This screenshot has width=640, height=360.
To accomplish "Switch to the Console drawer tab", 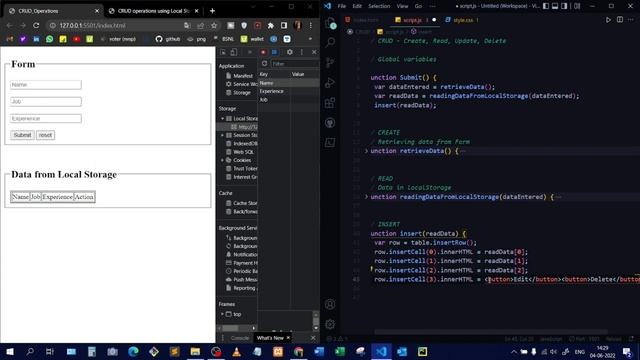I will tap(240, 338).
